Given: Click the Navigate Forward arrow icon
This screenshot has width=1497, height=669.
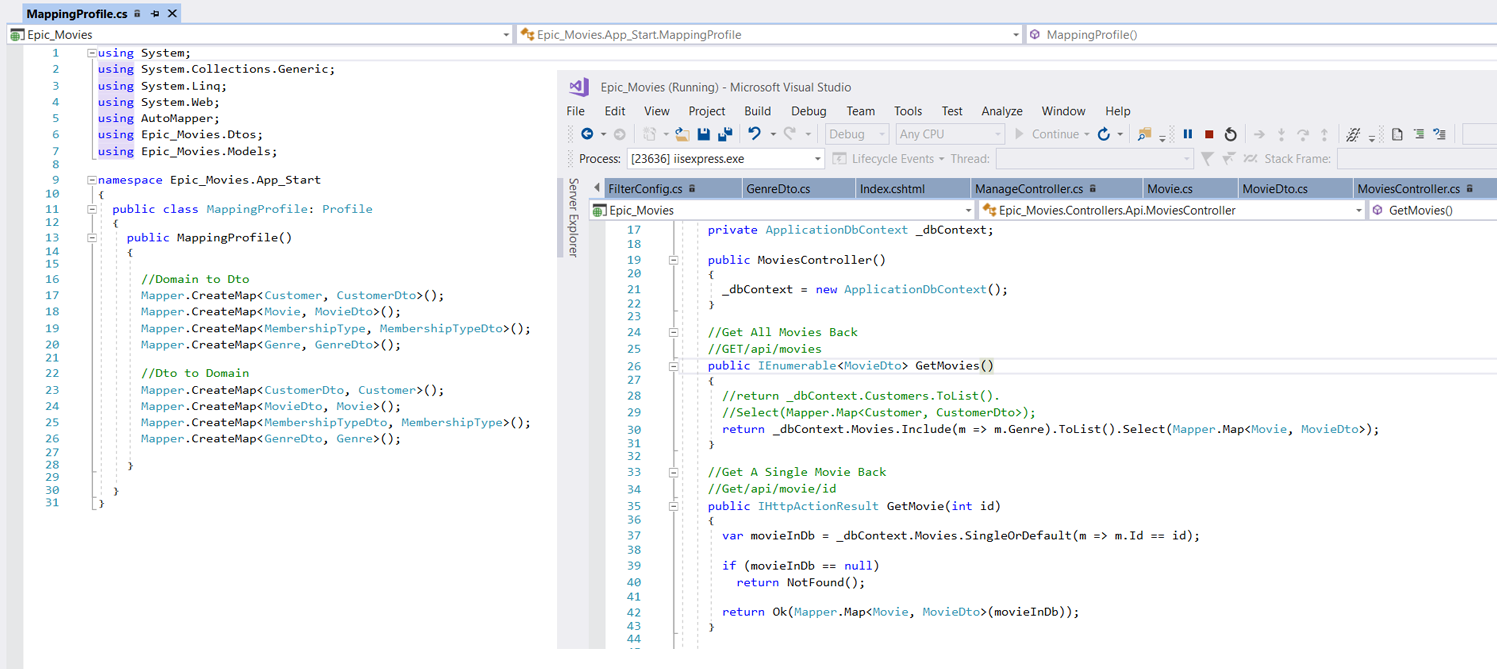Looking at the screenshot, I should click(619, 134).
